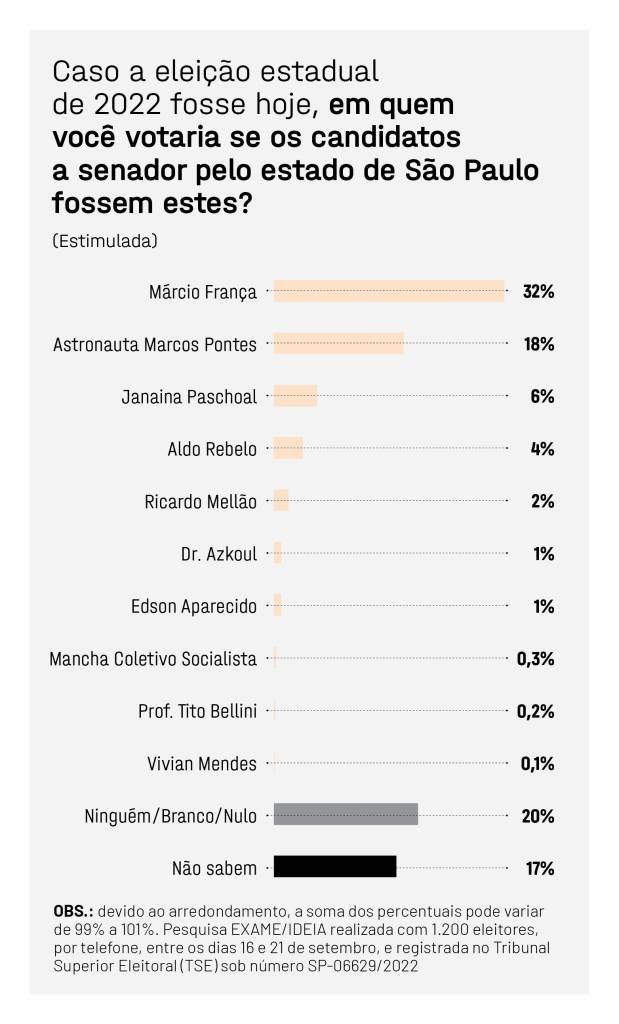This screenshot has height=1024, width=619.
Task: Click the gray Ninguém/Branco/Nulo bar
Action: 345,814
